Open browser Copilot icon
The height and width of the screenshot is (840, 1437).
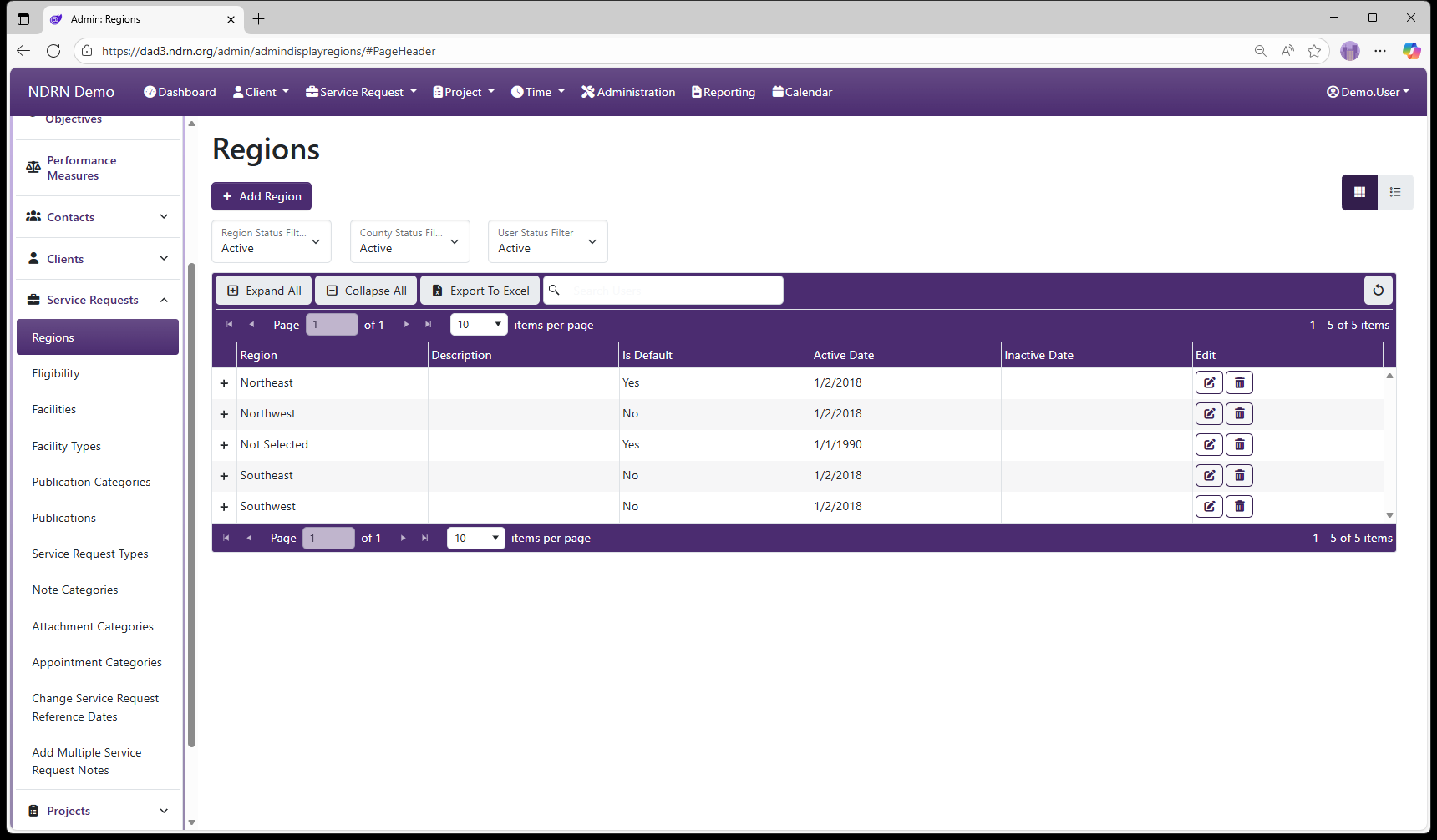click(x=1411, y=51)
